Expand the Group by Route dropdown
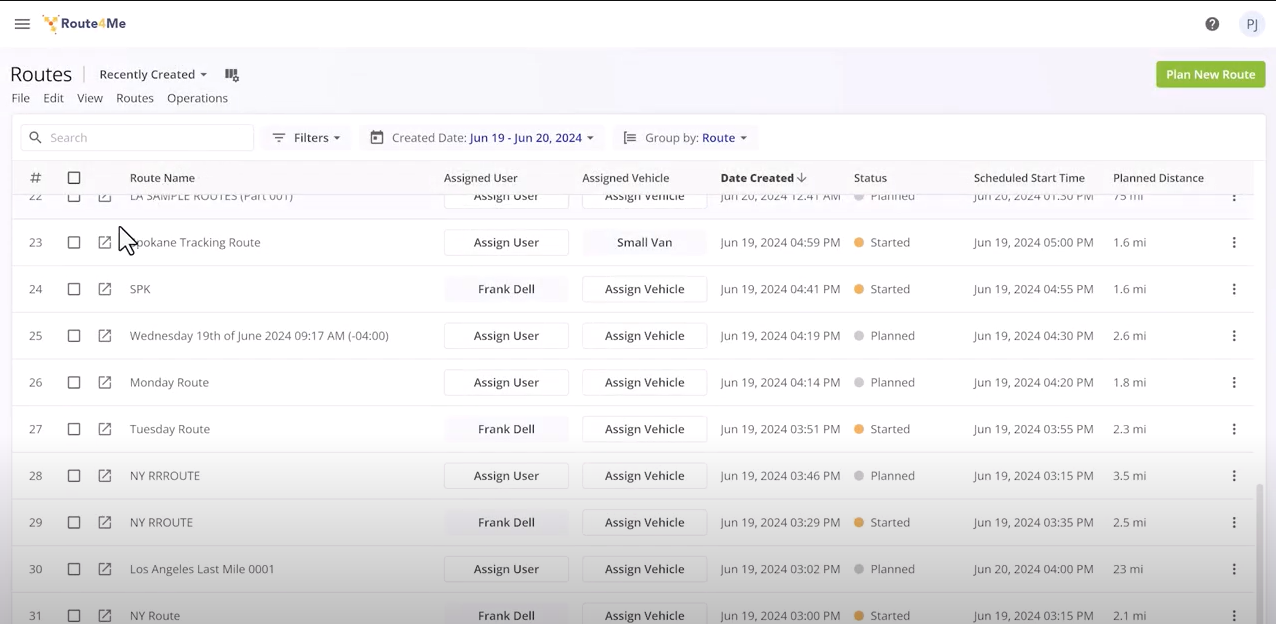This screenshot has height=624, width=1276. pyautogui.click(x=685, y=138)
